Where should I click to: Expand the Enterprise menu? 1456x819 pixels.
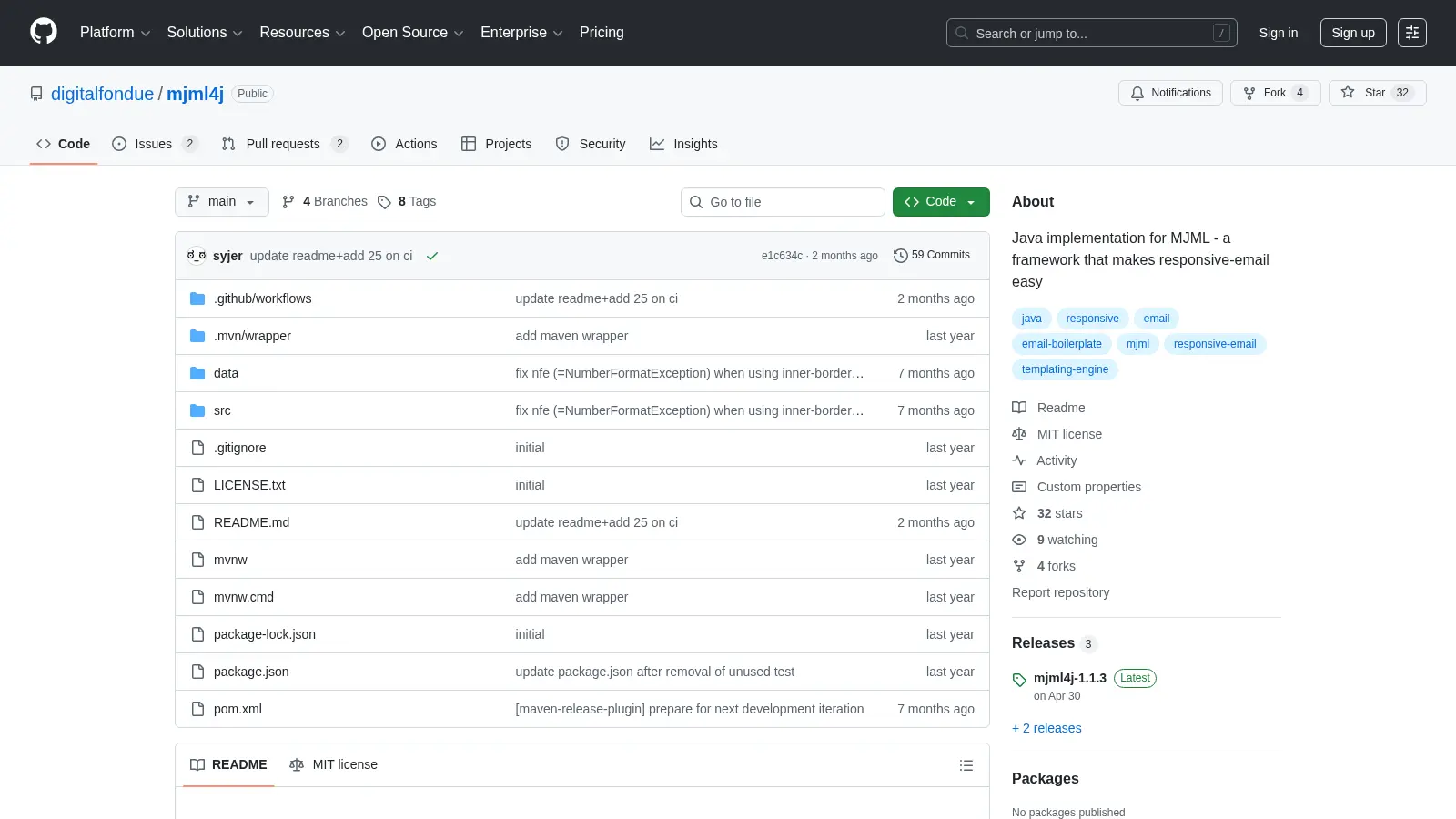point(521,33)
